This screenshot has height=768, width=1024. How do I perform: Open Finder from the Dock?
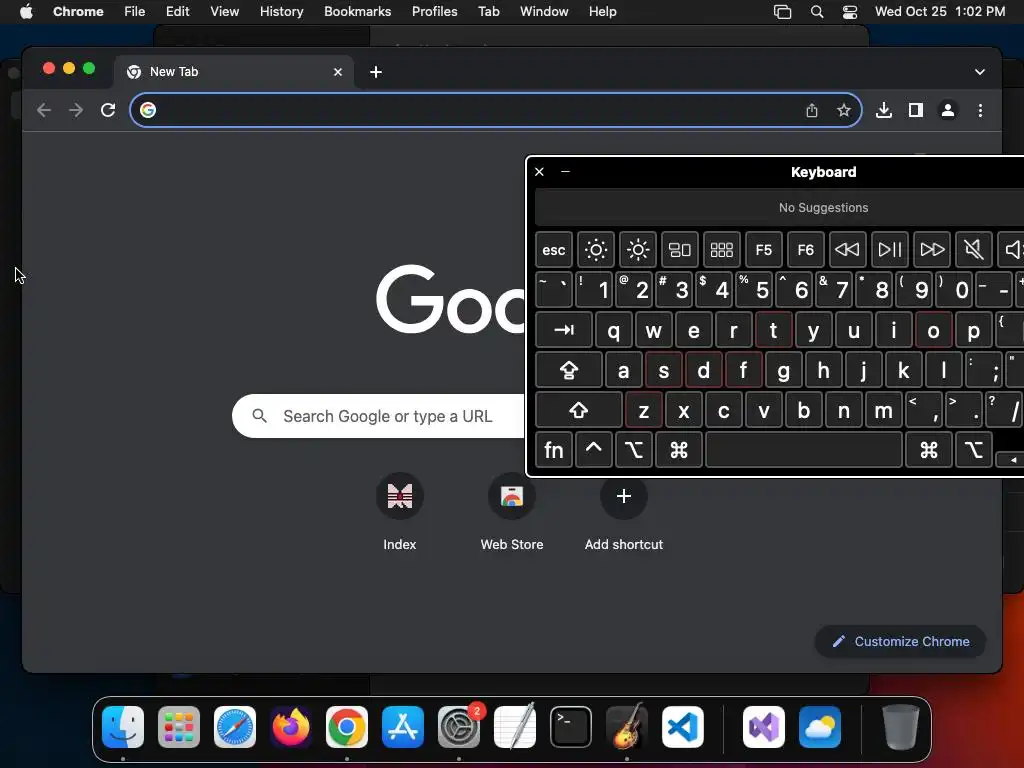123,727
